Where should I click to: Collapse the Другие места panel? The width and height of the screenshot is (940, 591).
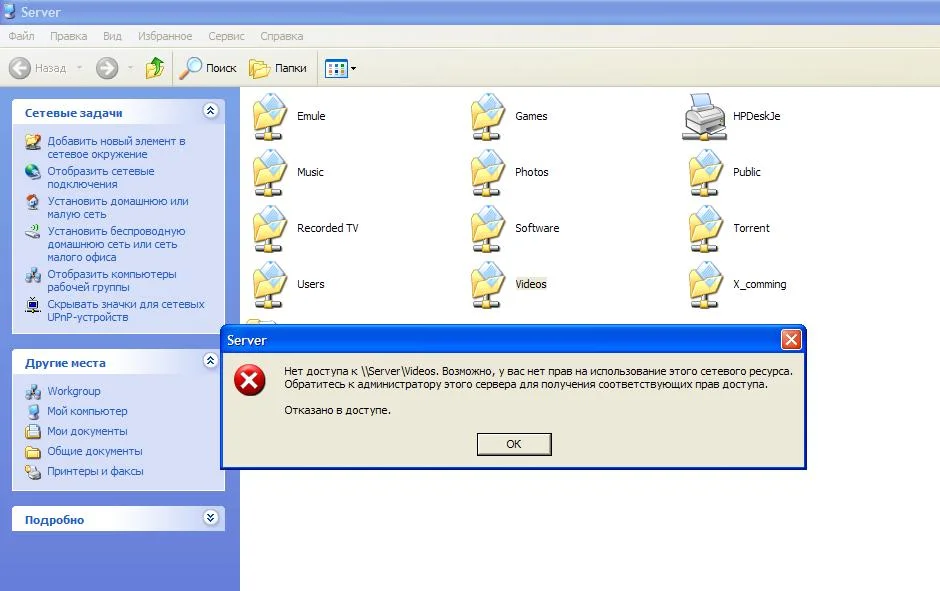(210, 361)
